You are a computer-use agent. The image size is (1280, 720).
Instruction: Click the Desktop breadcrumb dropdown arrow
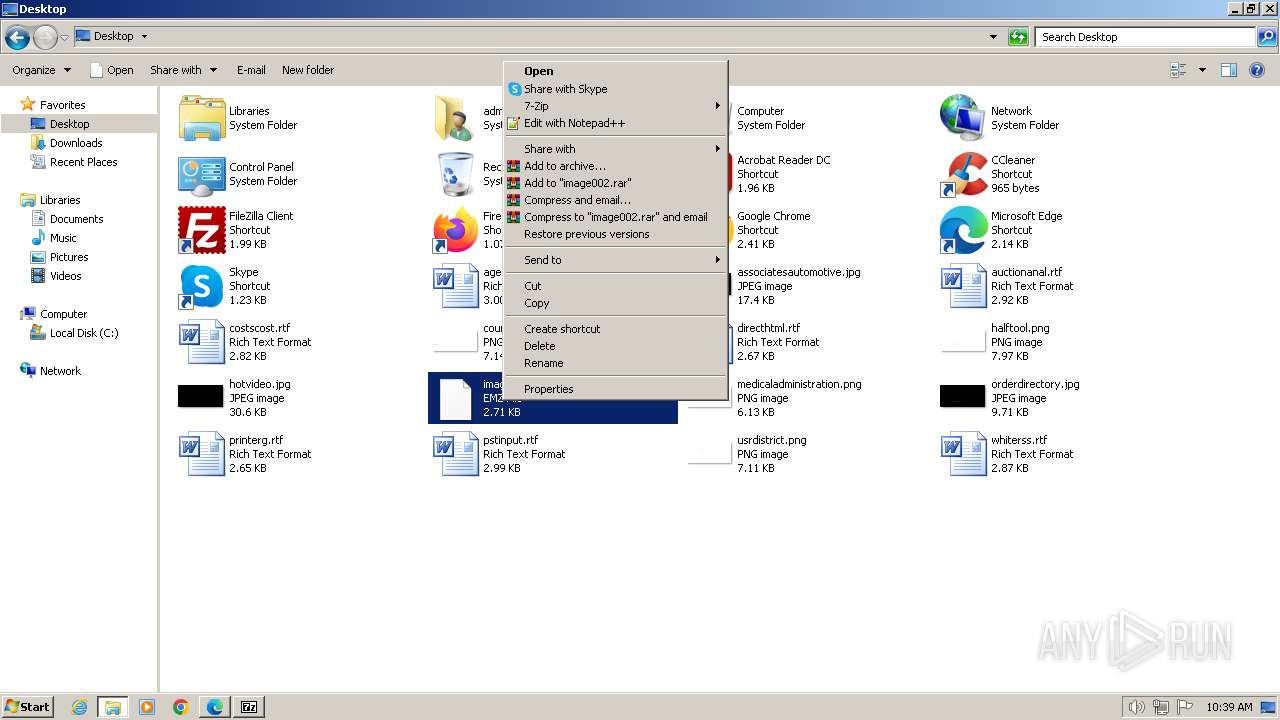click(144, 37)
